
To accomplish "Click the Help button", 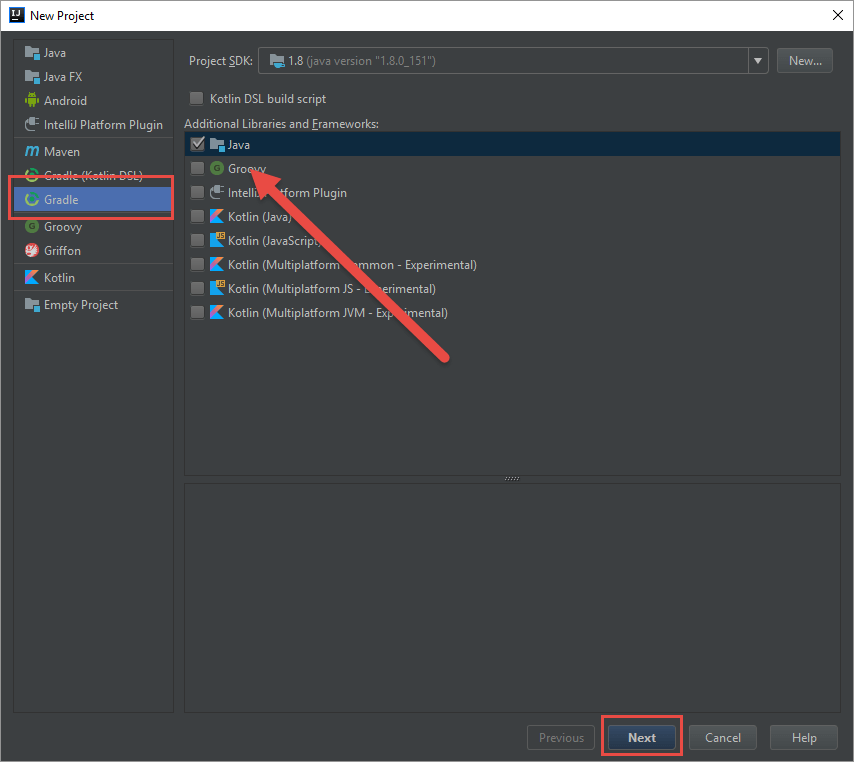I will point(803,737).
